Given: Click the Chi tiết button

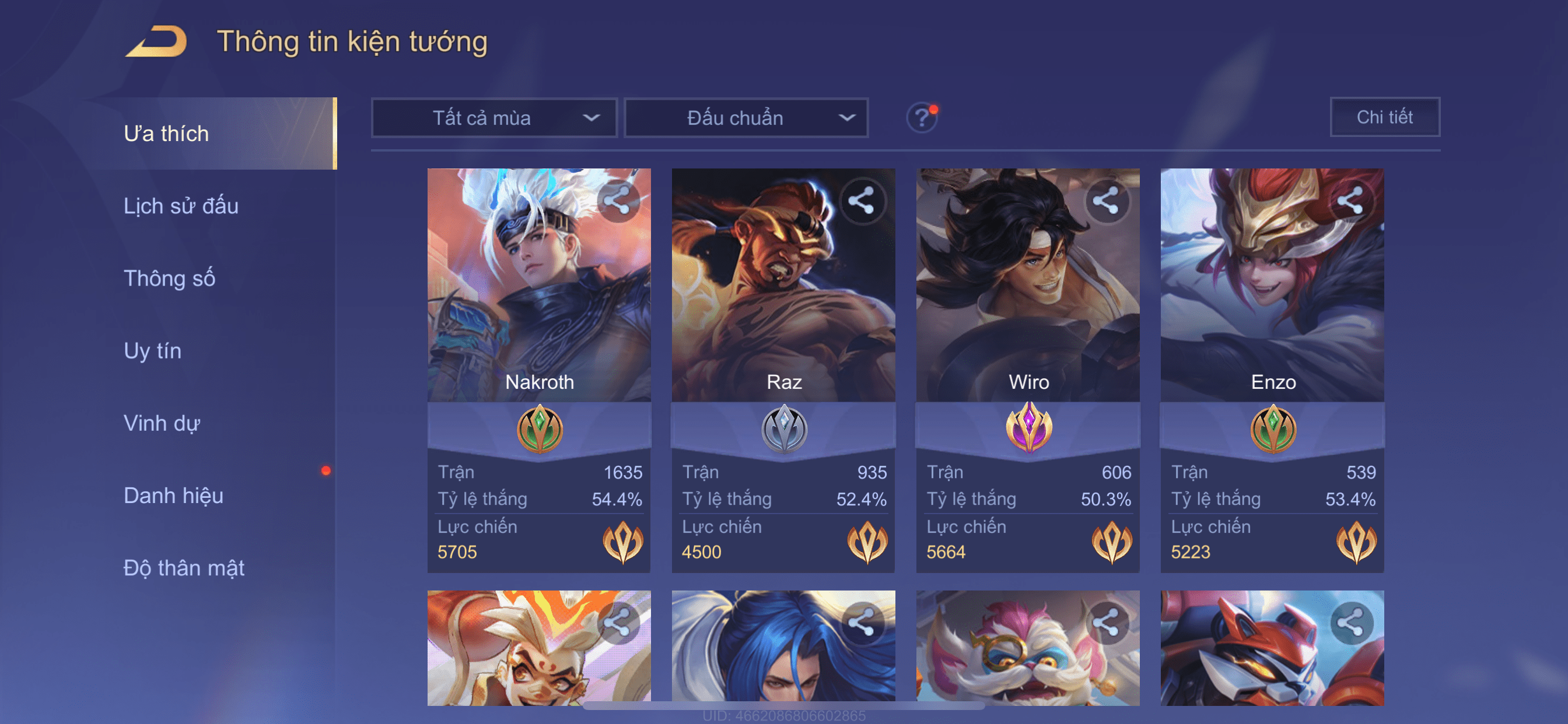Looking at the screenshot, I should [x=1385, y=117].
